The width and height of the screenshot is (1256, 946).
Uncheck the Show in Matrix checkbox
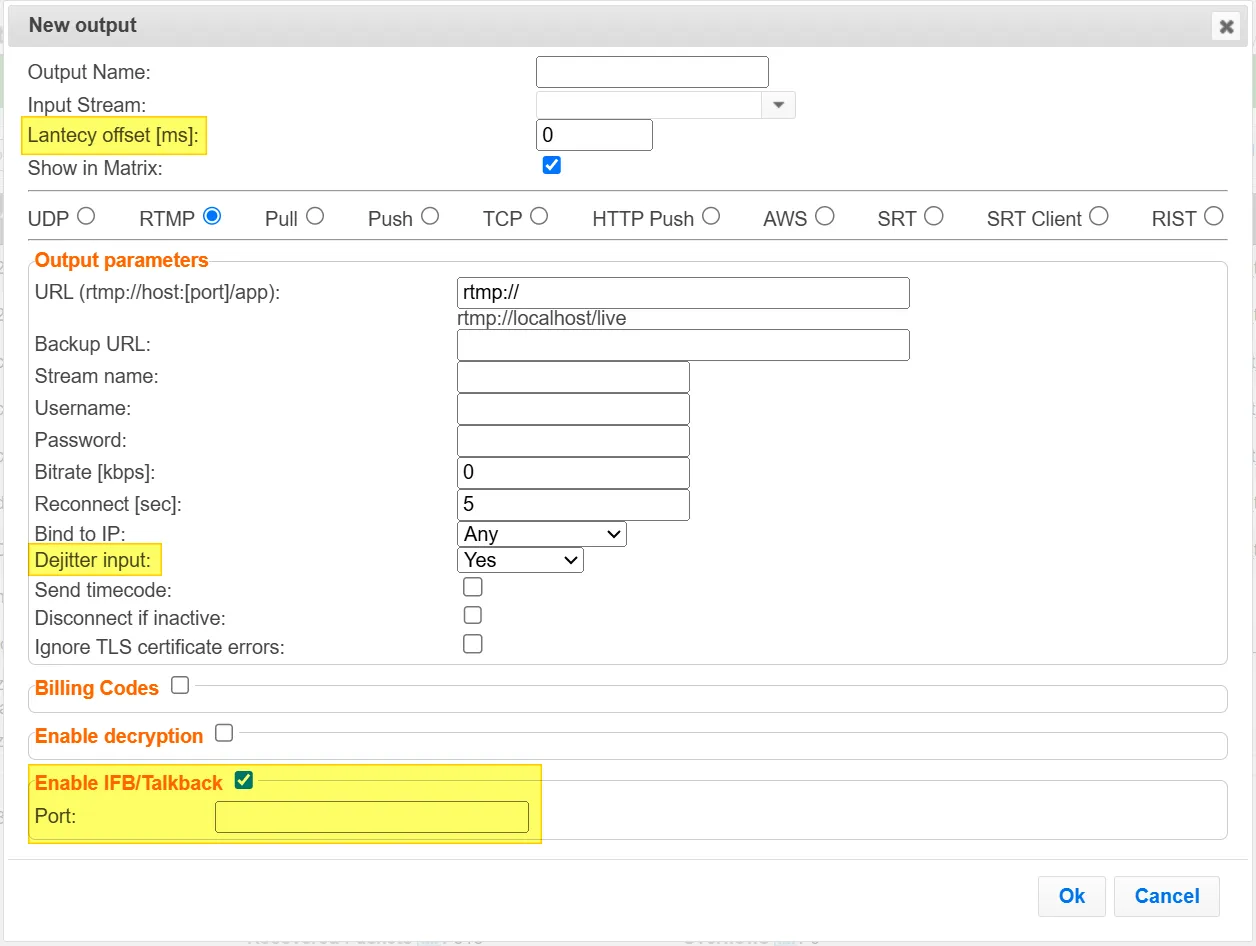click(x=552, y=165)
